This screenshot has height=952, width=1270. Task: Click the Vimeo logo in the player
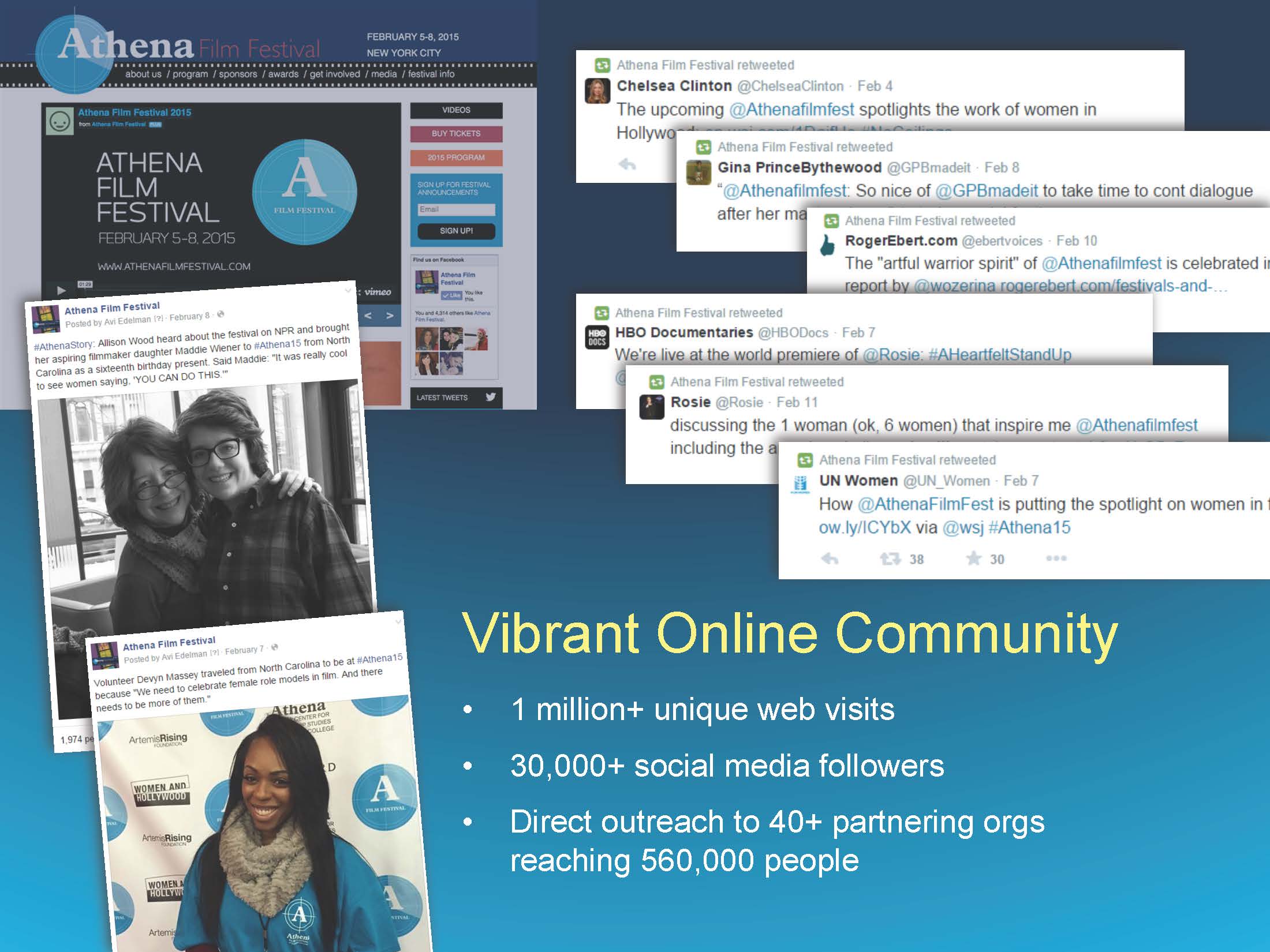click(x=378, y=292)
